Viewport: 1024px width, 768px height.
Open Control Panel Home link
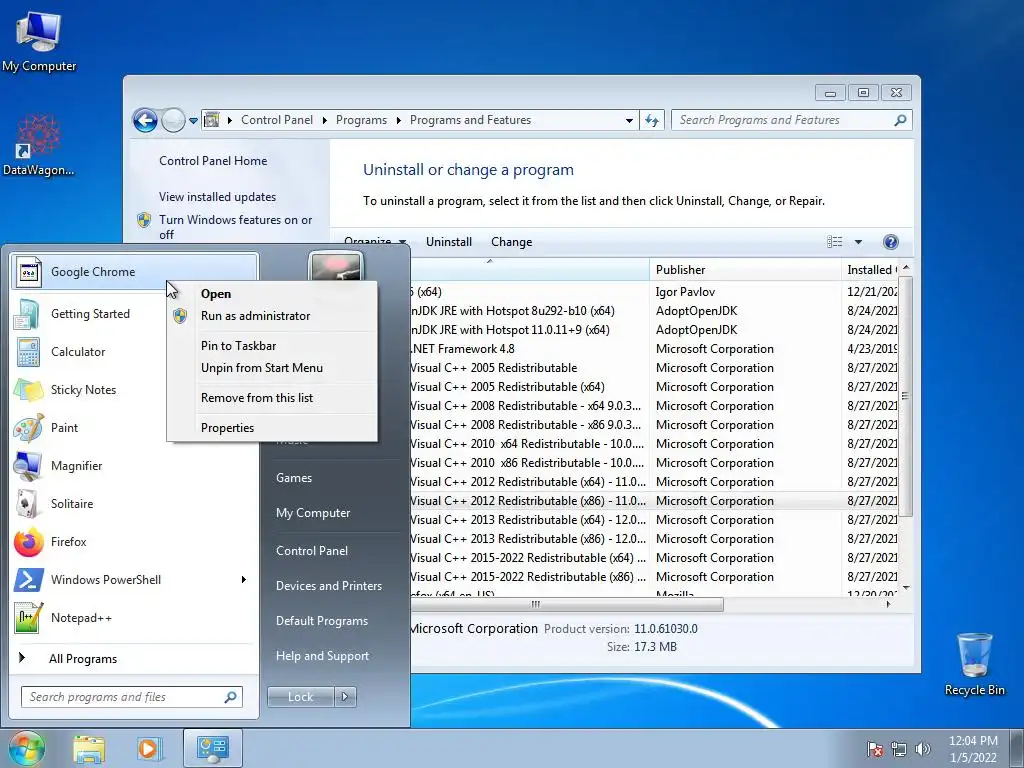click(x=213, y=161)
